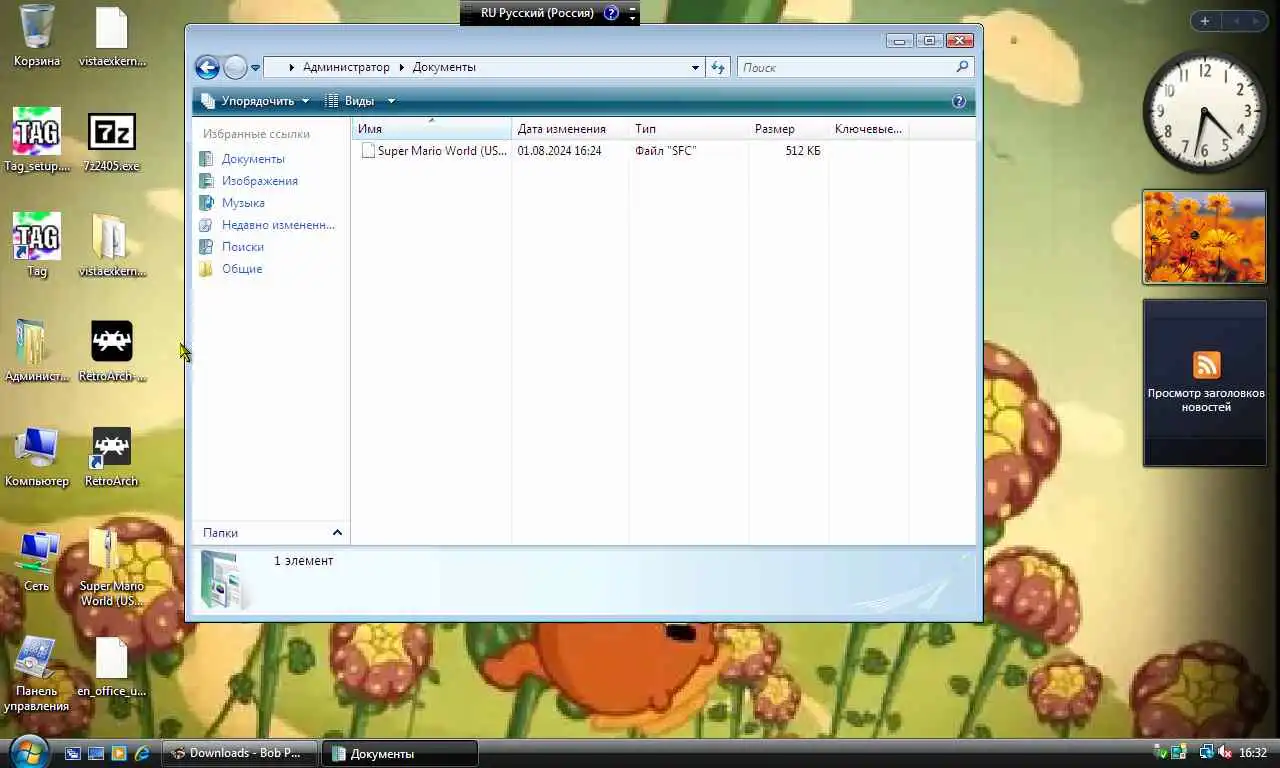Click the sidebar add gadget plus button
Viewport: 1280px width, 768px height.
1205,21
